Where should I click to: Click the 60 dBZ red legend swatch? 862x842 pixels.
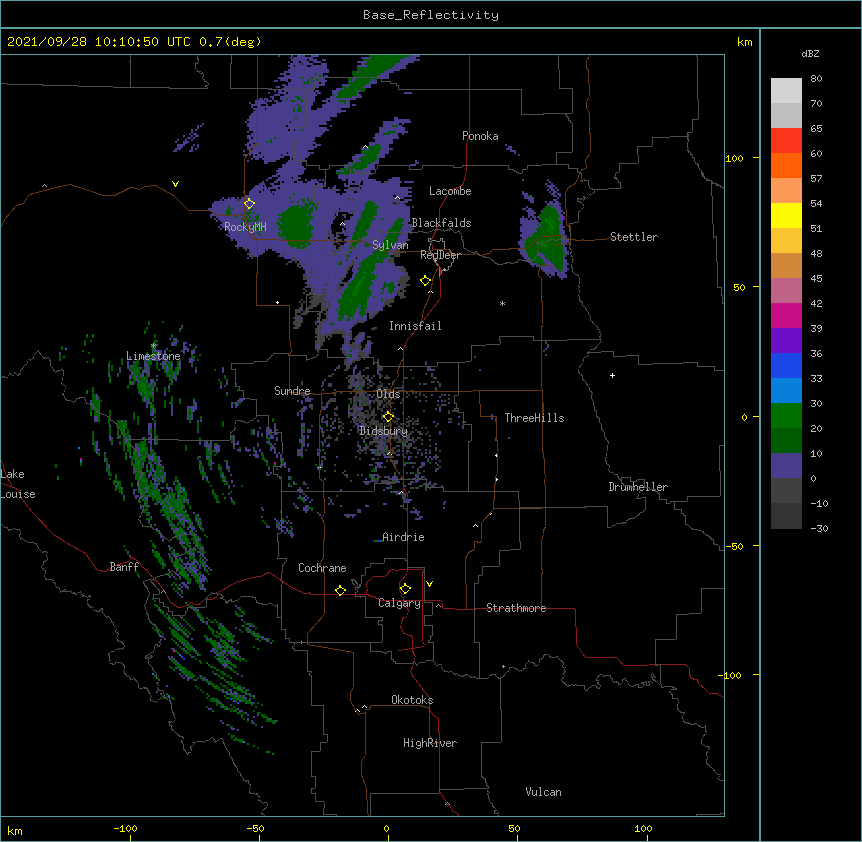pos(786,141)
